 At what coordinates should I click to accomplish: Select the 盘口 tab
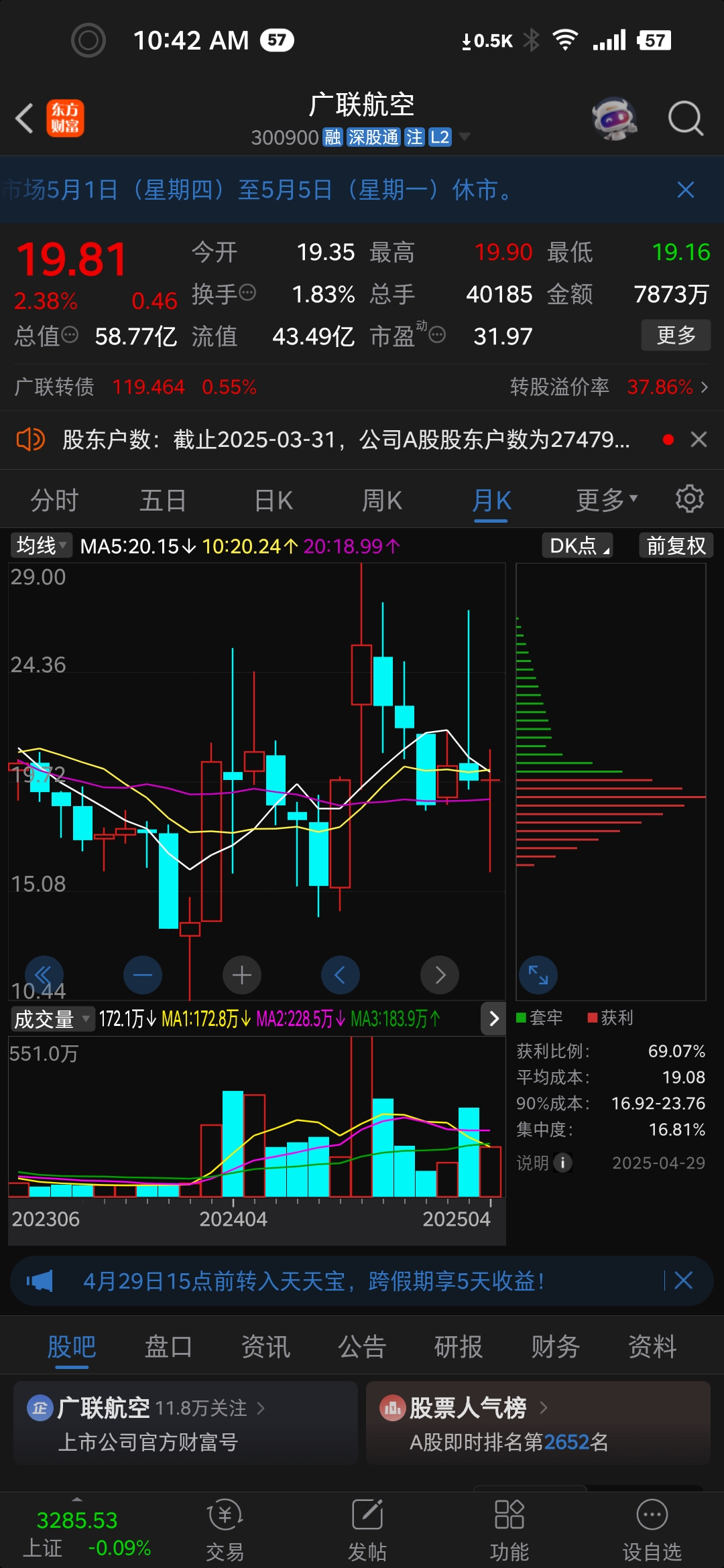(168, 1347)
